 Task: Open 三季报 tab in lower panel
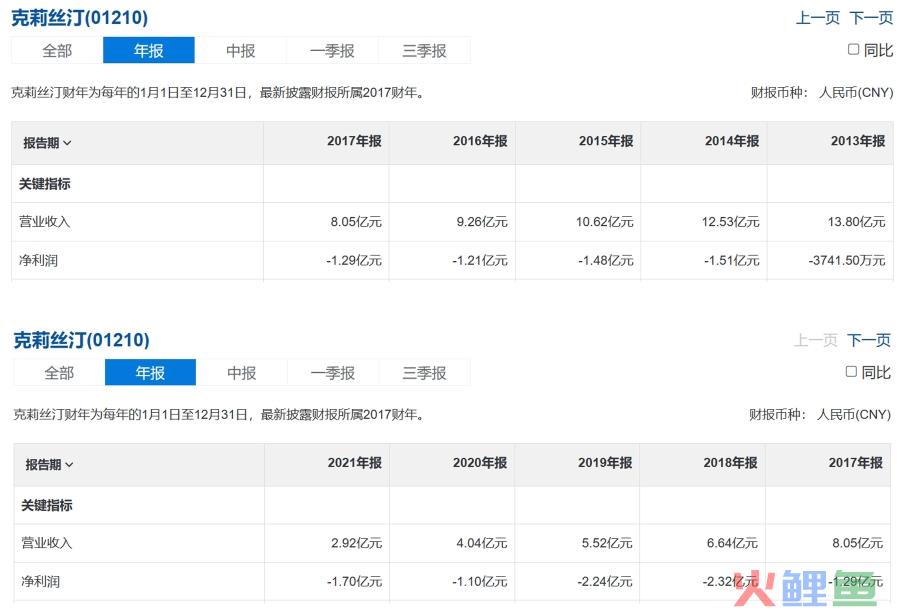pyautogui.click(x=424, y=372)
